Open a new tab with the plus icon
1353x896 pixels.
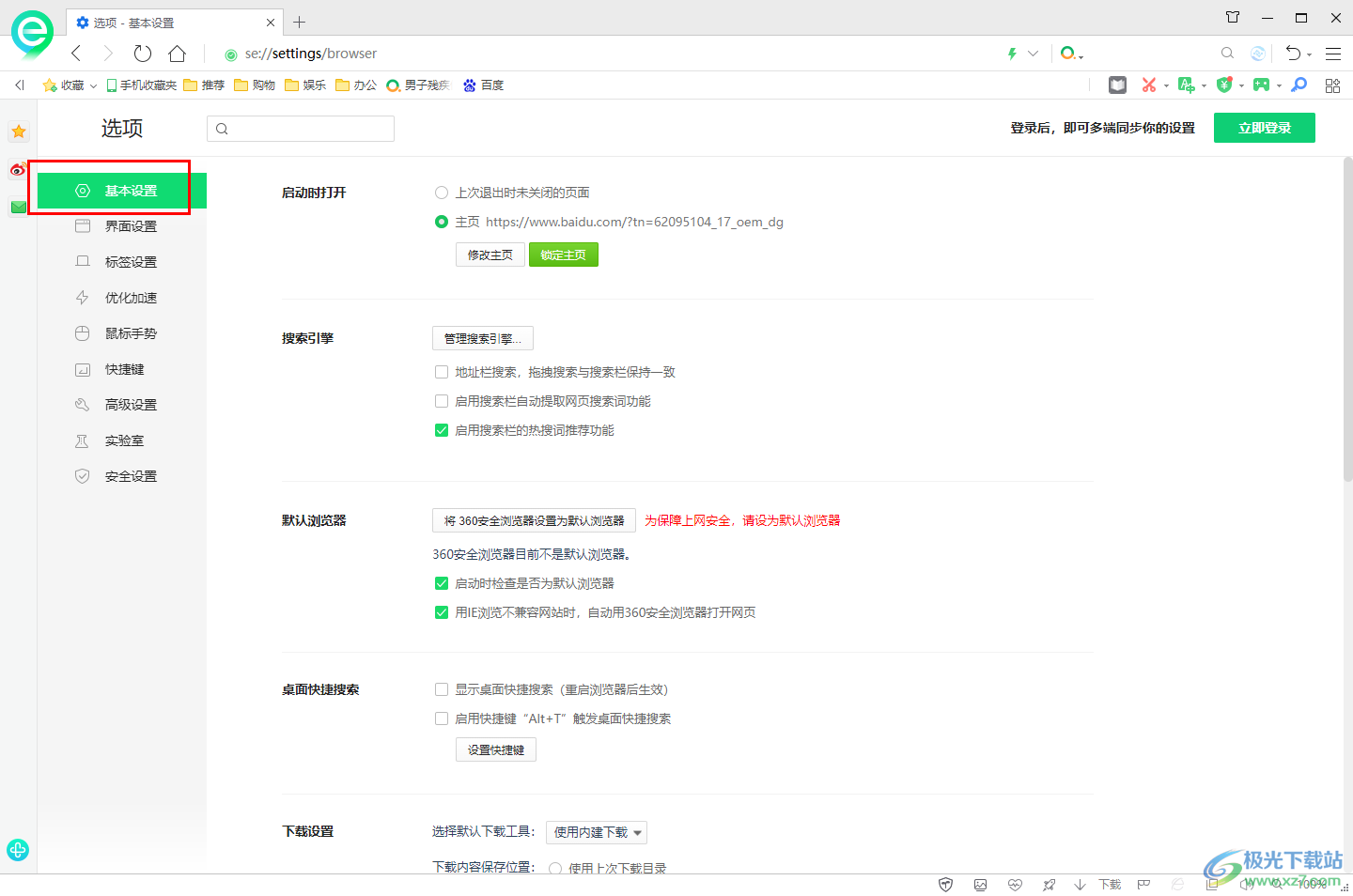300,22
